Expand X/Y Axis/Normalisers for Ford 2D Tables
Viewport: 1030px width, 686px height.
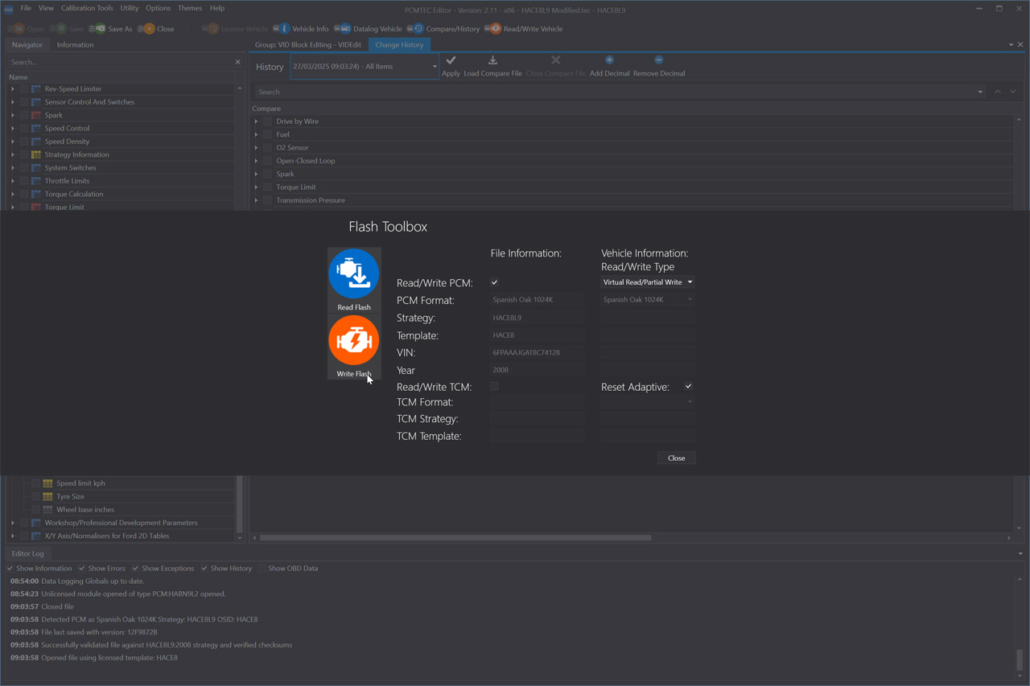point(12,536)
